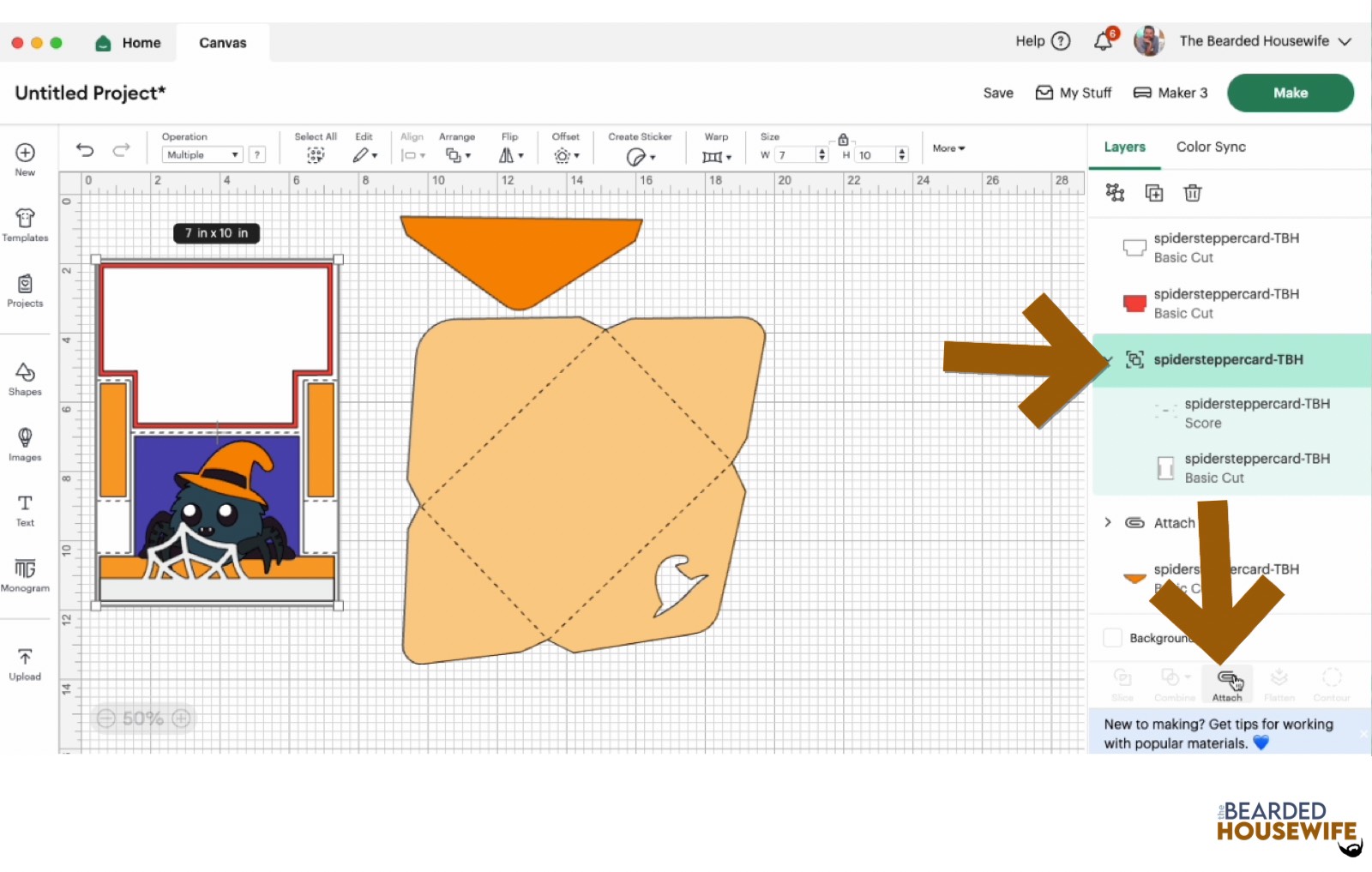Expand the Attach layer group
The image size is (1372, 872).
[x=1108, y=522]
